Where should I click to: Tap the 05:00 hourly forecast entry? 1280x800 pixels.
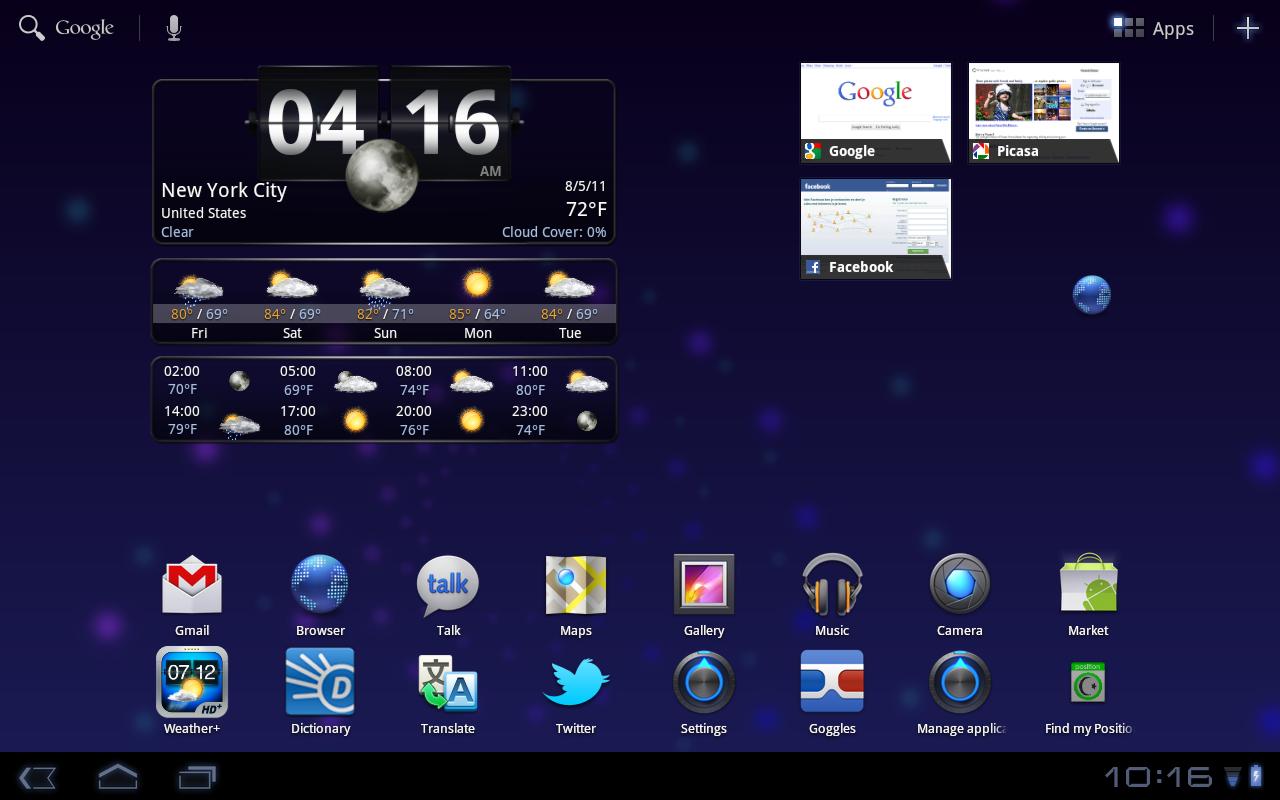click(x=328, y=380)
